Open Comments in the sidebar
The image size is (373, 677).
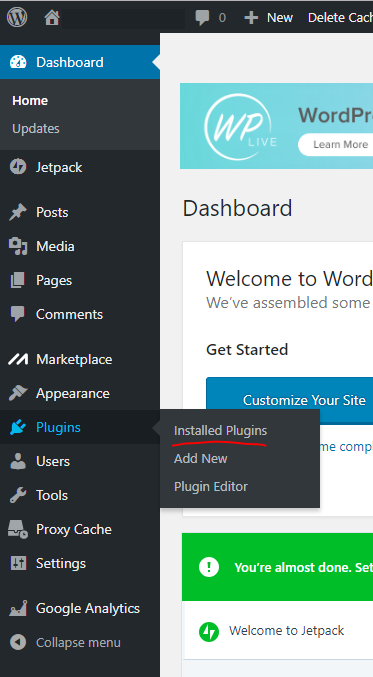pyautogui.click(x=80, y=314)
